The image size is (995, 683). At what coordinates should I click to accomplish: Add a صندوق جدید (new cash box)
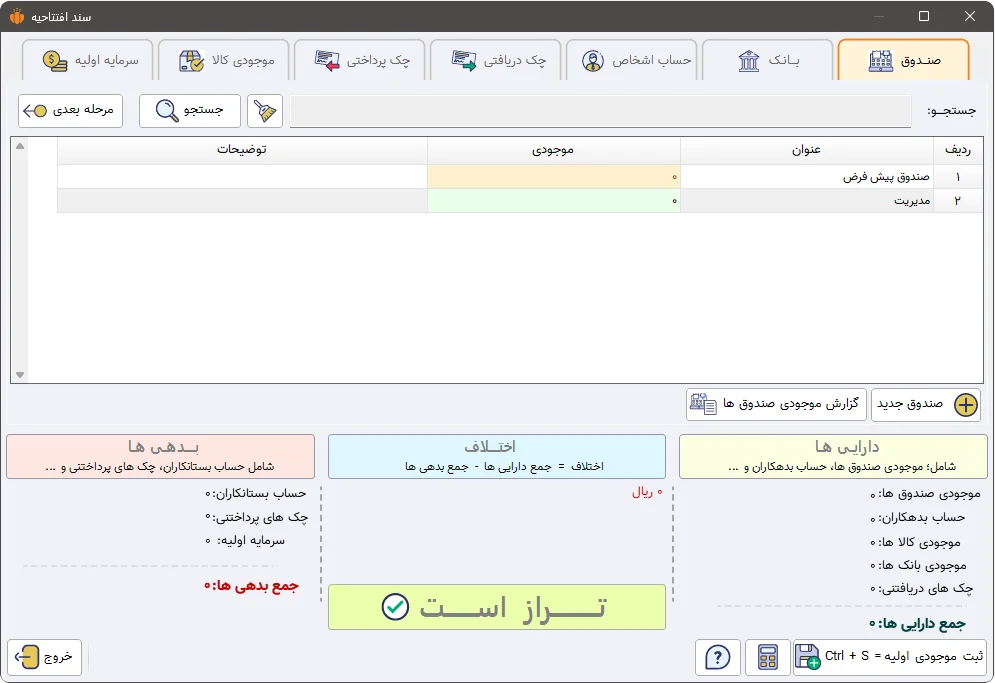pyautogui.click(x=926, y=405)
